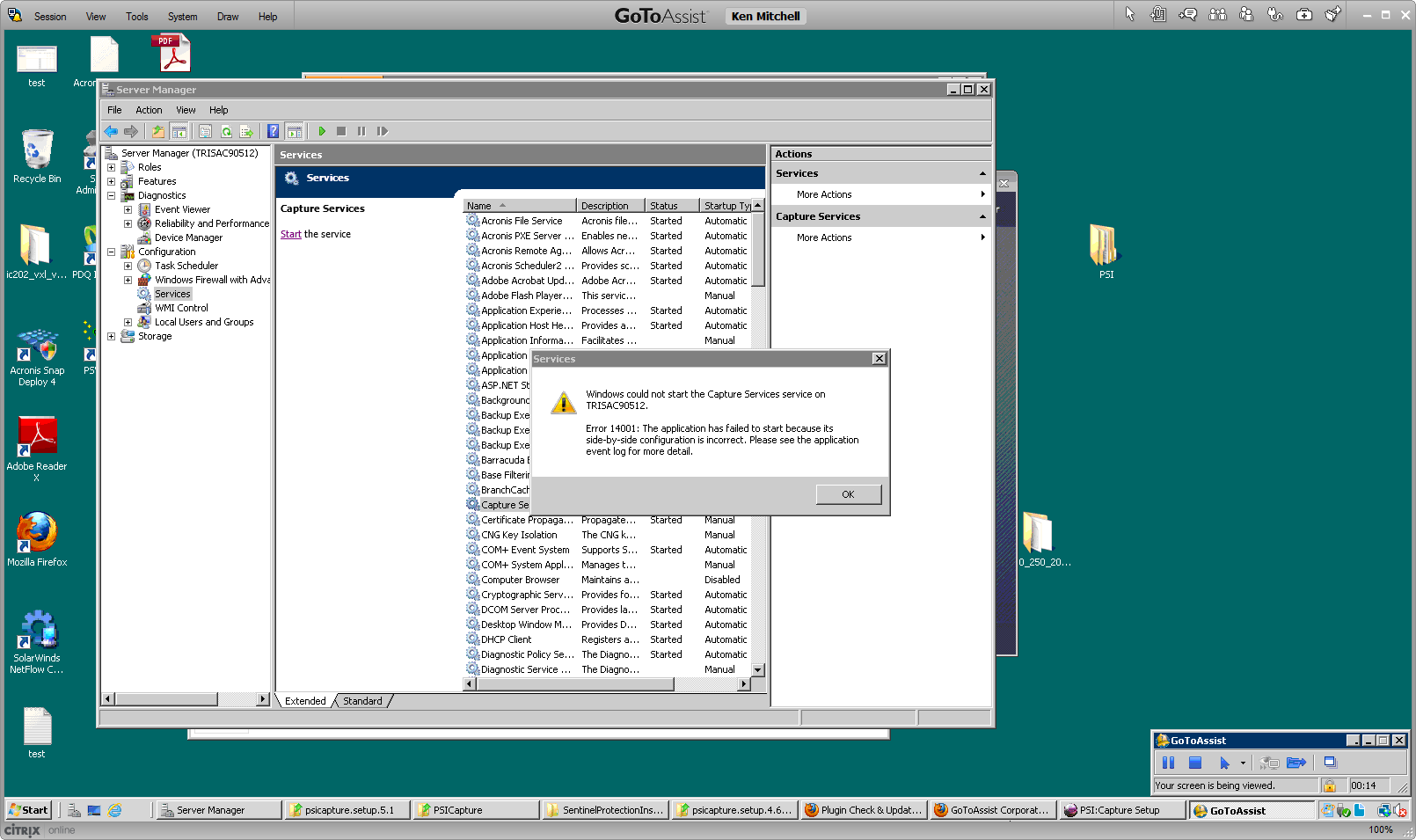Switch to the Standard tab
This screenshot has height=840, width=1416.
[362, 701]
